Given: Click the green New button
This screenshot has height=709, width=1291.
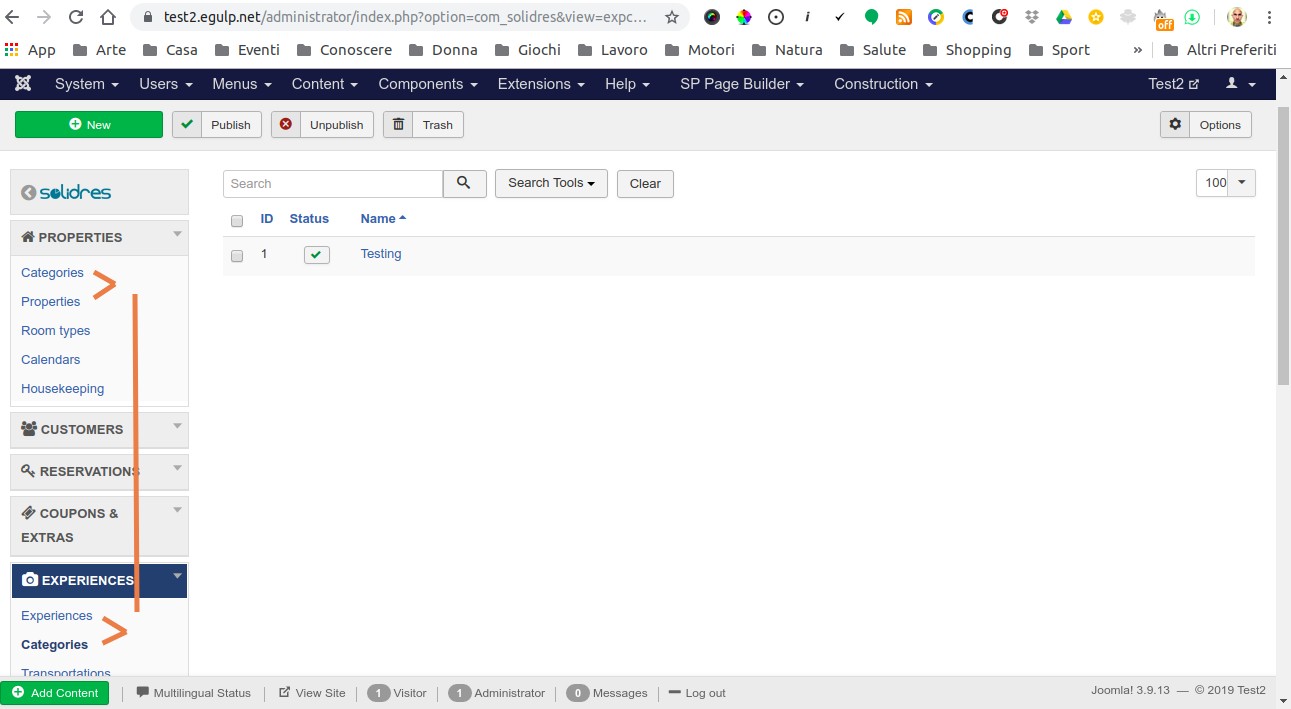Looking at the screenshot, I should click(x=89, y=125).
